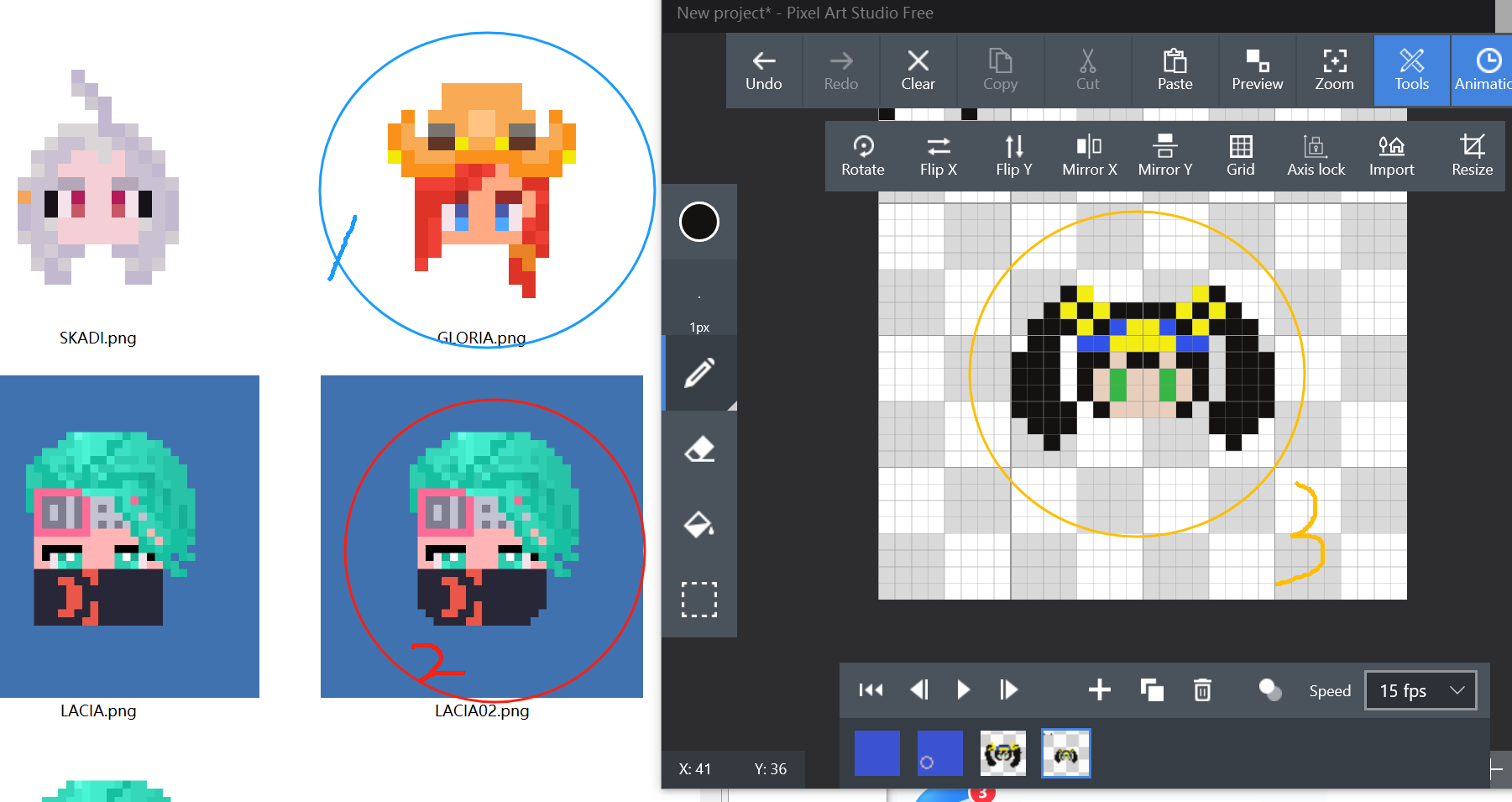Open the Resize option
Screen dimensions: 1512x802
click(1472, 156)
